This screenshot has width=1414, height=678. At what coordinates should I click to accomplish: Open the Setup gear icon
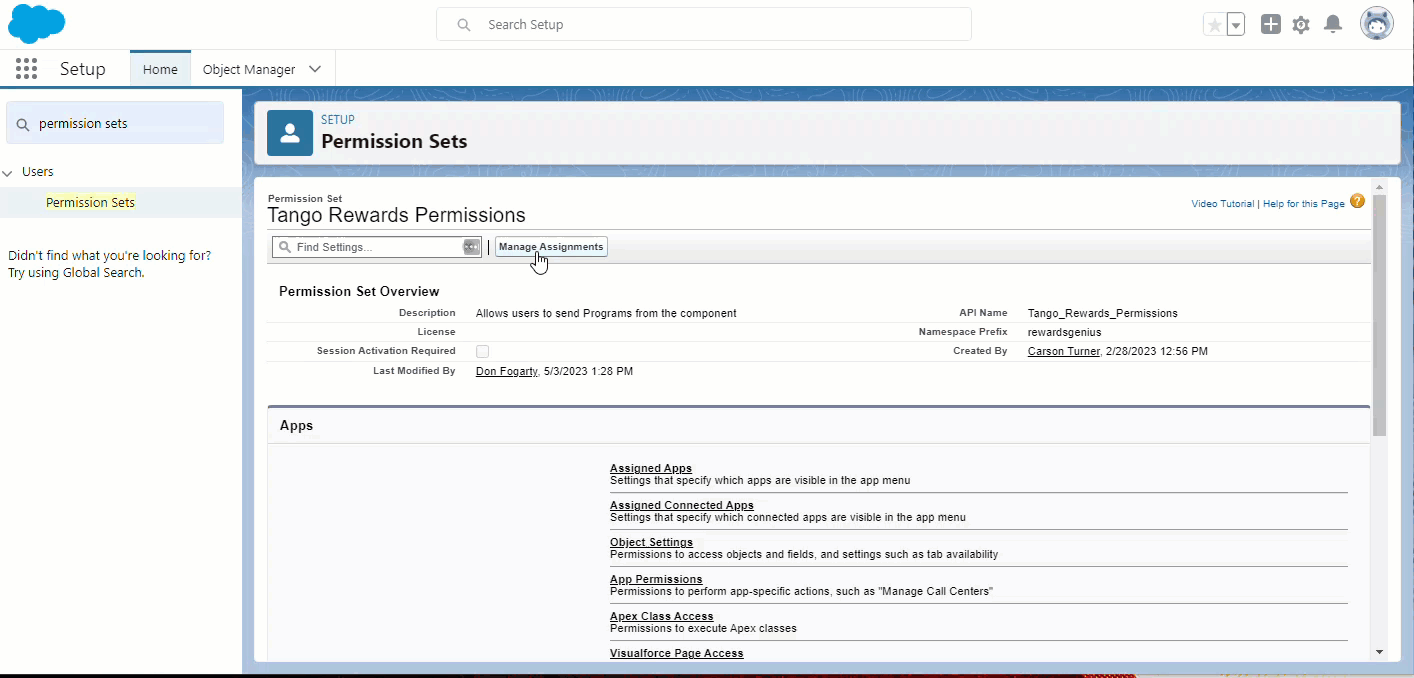coord(1301,24)
